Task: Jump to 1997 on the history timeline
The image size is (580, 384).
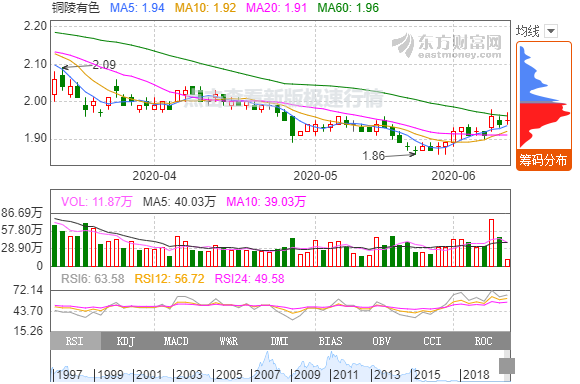Action: (70, 375)
